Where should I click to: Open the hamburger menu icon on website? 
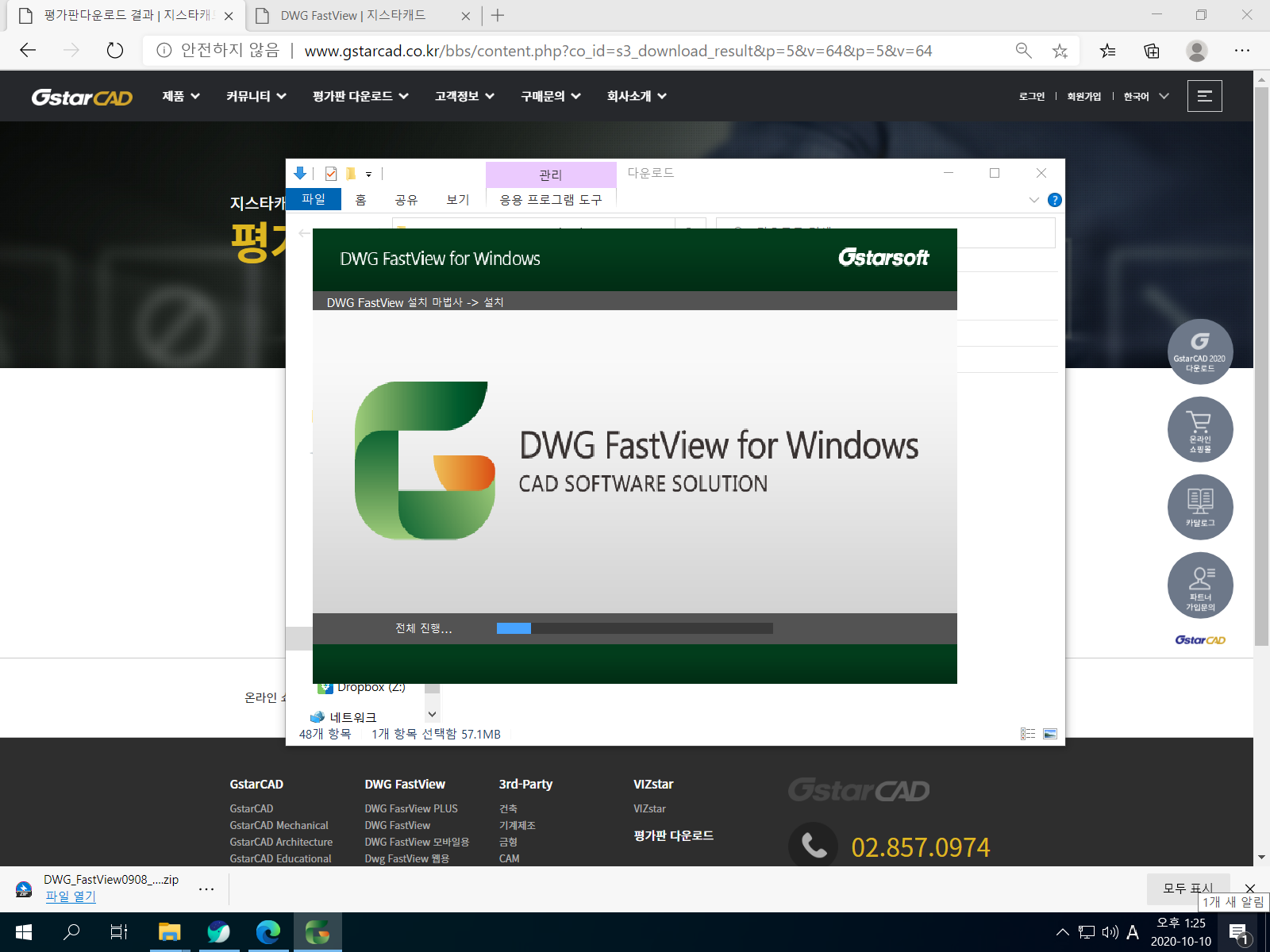pyautogui.click(x=1204, y=96)
